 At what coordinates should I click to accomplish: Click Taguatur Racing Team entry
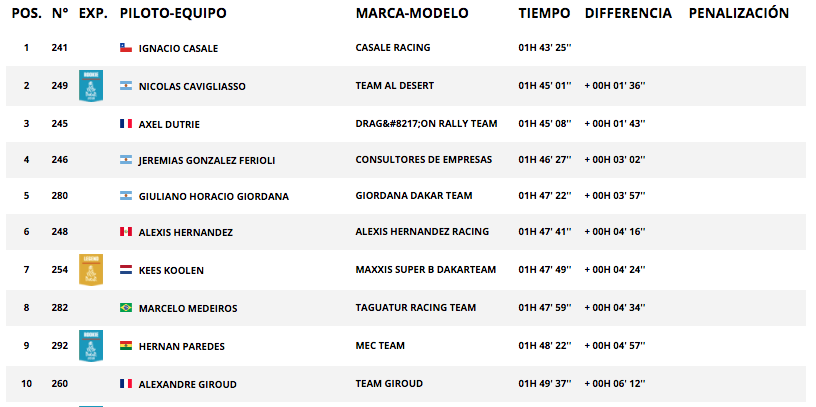coord(416,308)
